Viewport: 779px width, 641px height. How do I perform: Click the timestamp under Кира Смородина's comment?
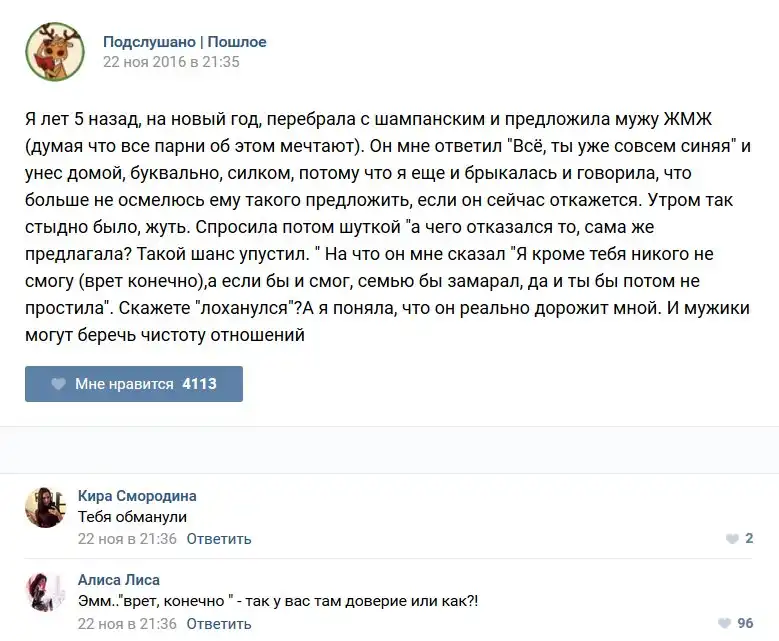coord(127,539)
